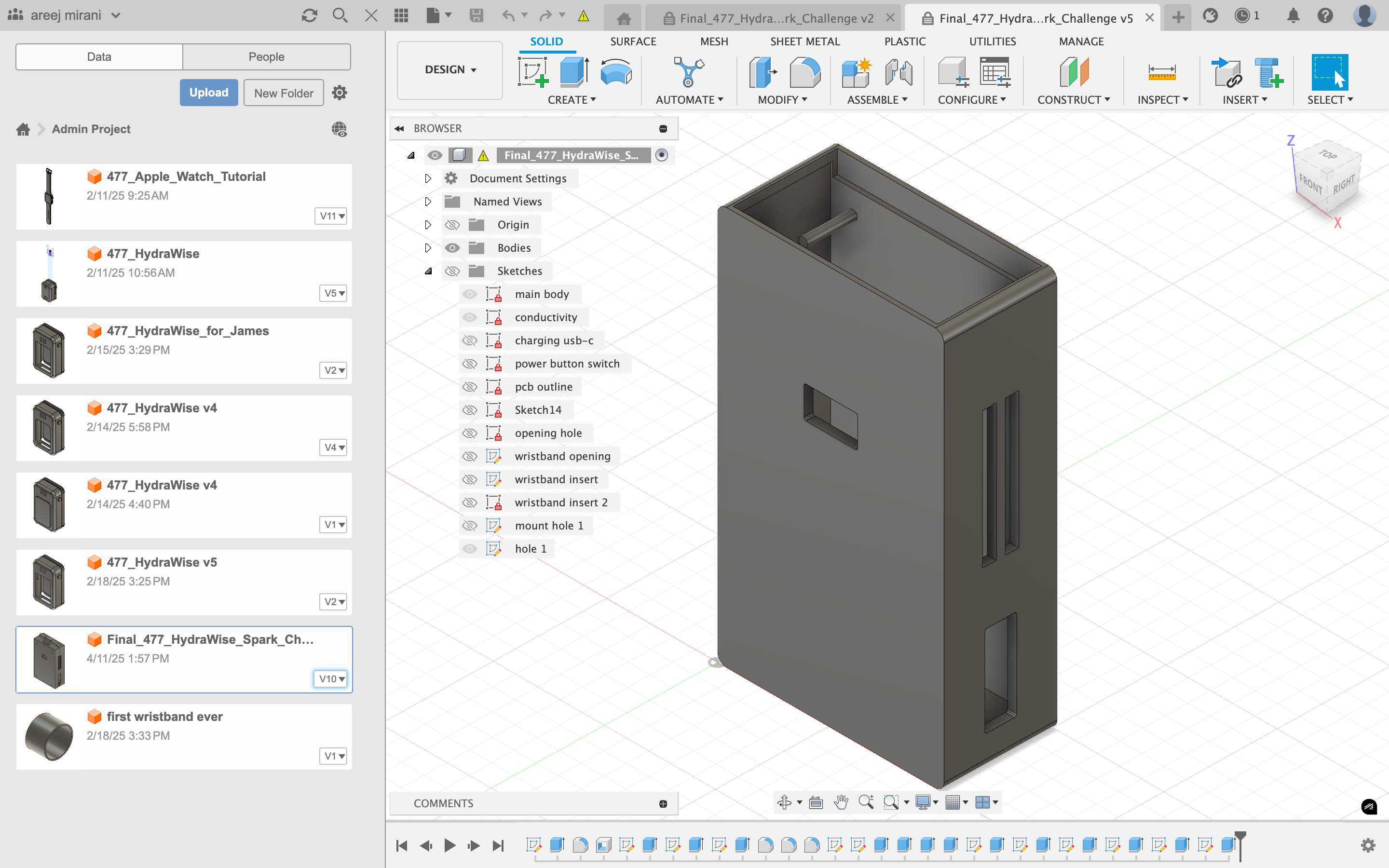Viewport: 1389px width, 868px height.
Task: Select the Create Sketch tool icon
Action: 532,72
